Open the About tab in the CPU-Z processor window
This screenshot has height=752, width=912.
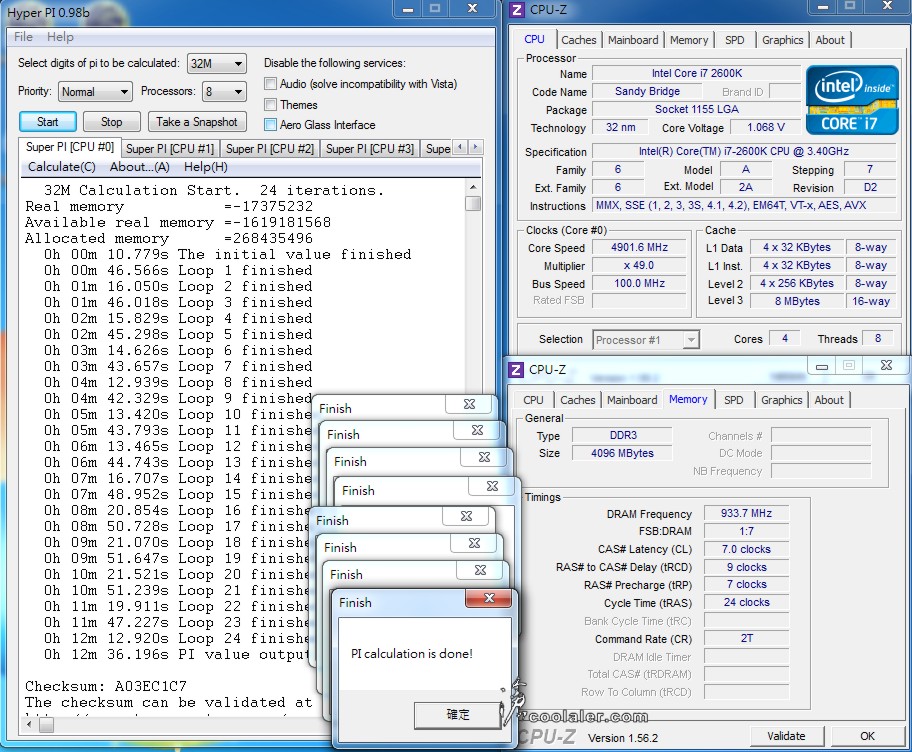click(x=829, y=40)
